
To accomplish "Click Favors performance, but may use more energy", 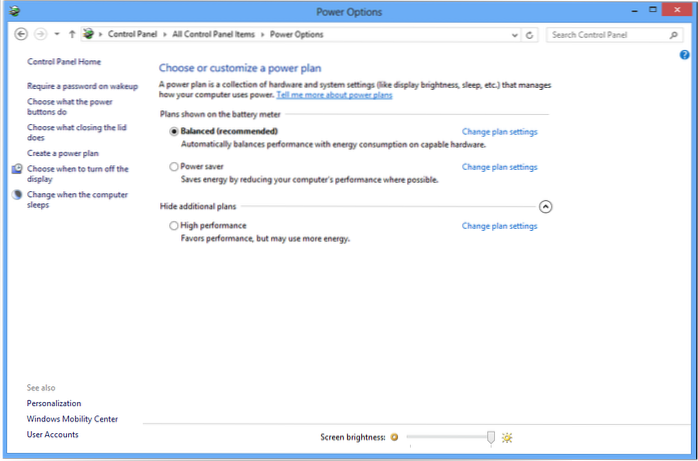I will click(265, 239).
